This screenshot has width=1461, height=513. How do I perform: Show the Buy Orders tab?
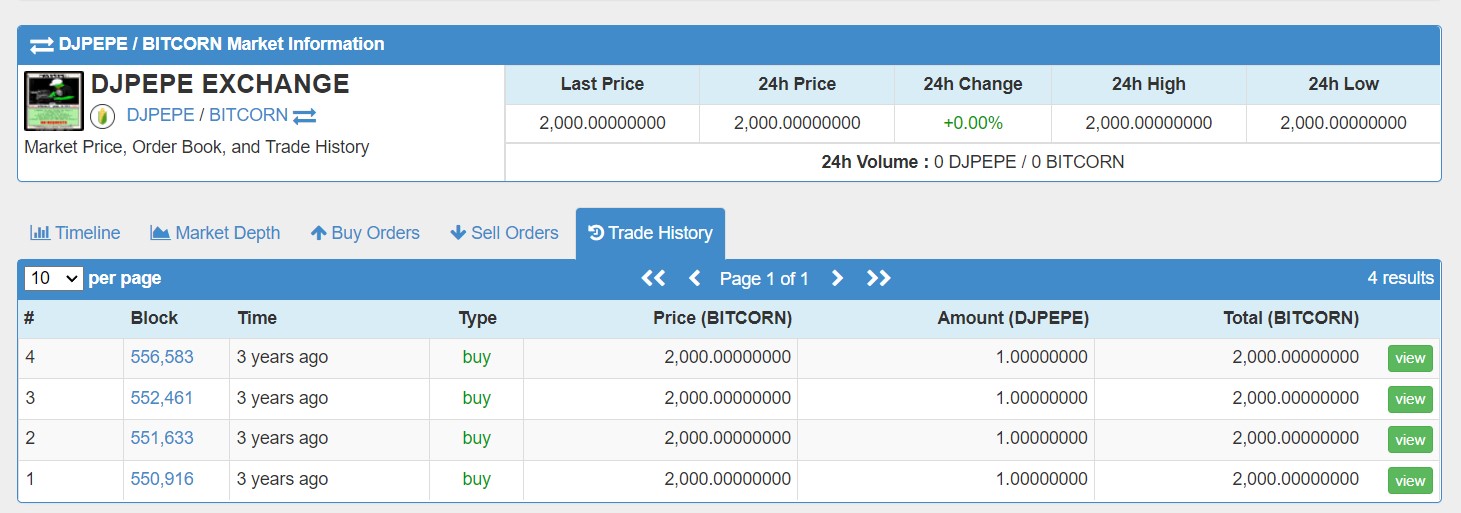click(x=365, y=233)
